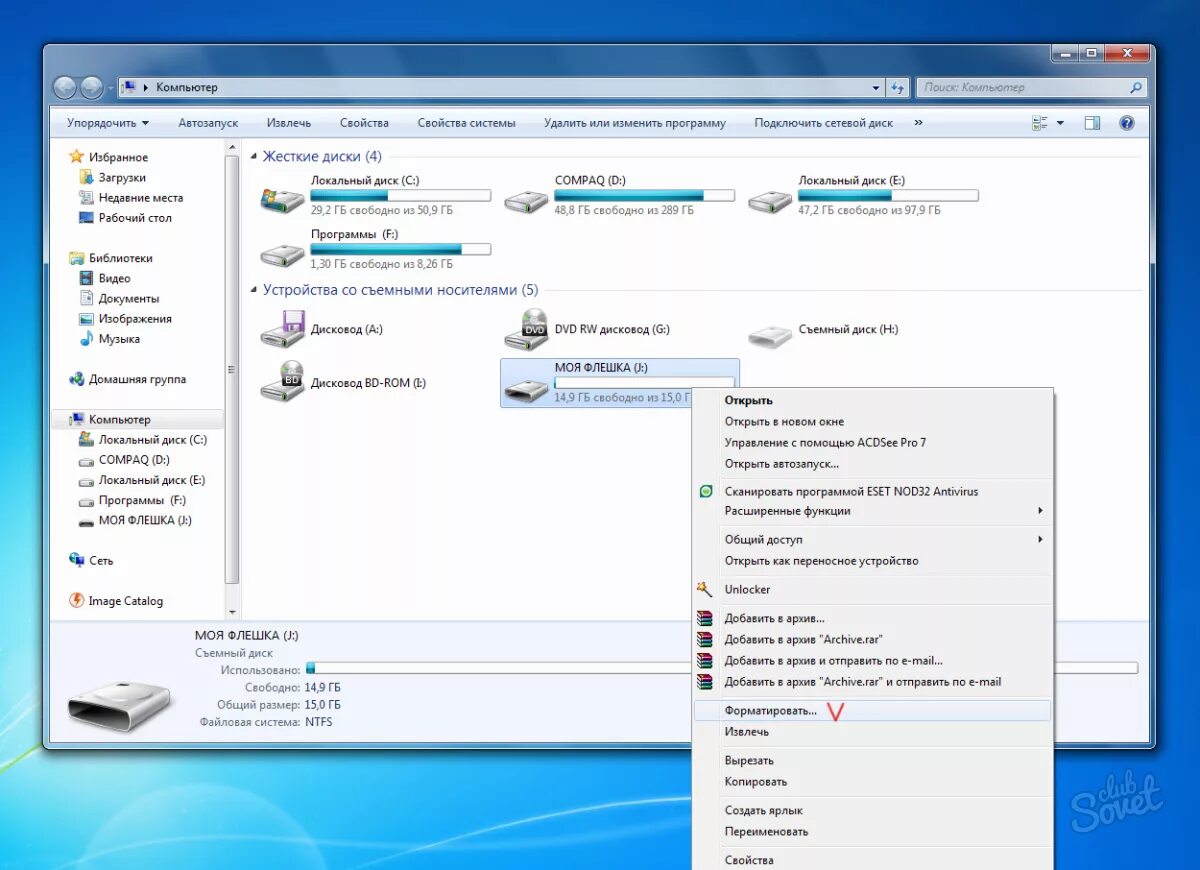Viewport: 1200px width, 870px height.
Task: Select МОЯ ФЛЕШКА (J:) in the sidebar tree
Action: tap(145, 520)
